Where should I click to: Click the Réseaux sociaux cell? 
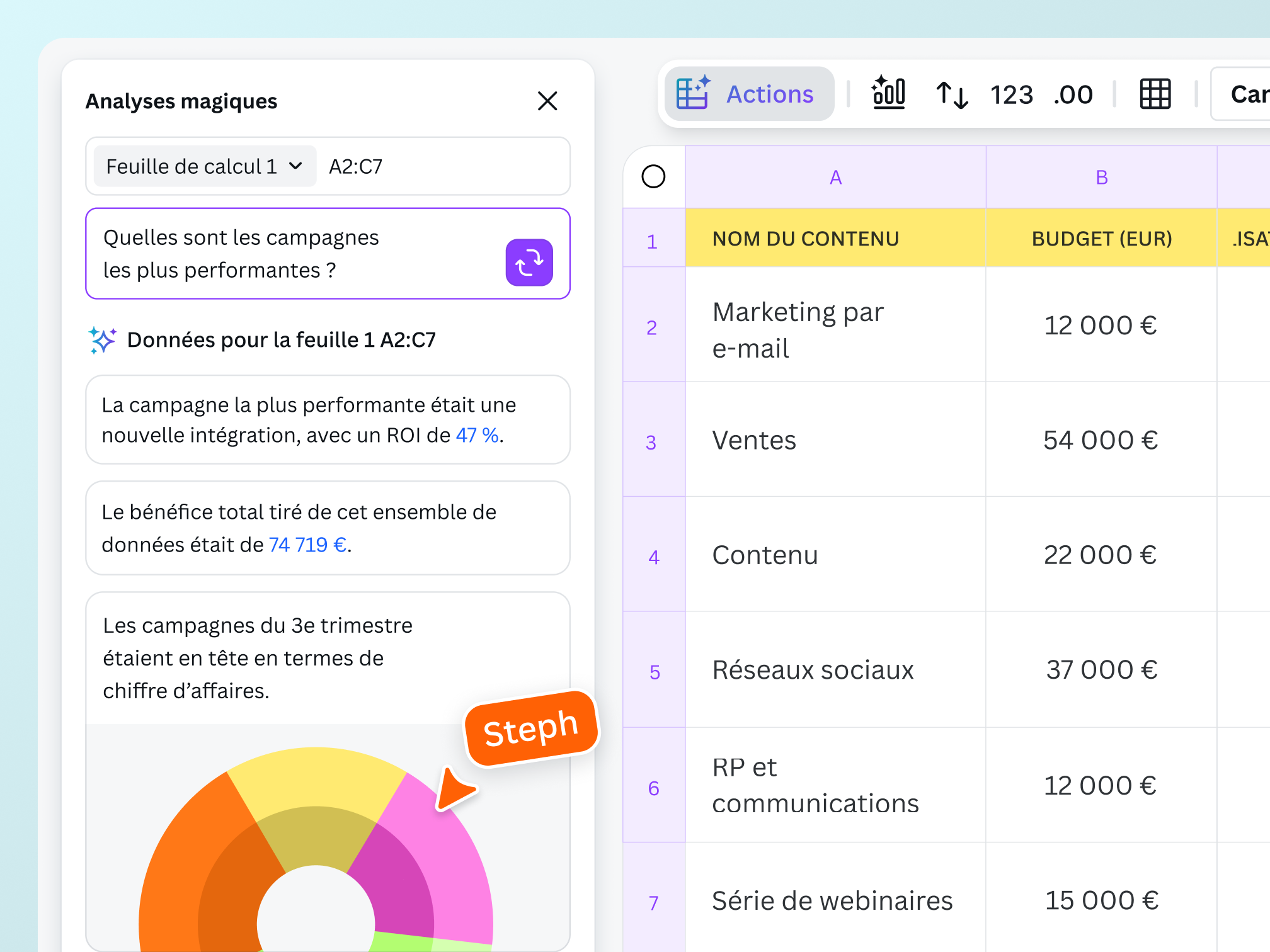835,669
